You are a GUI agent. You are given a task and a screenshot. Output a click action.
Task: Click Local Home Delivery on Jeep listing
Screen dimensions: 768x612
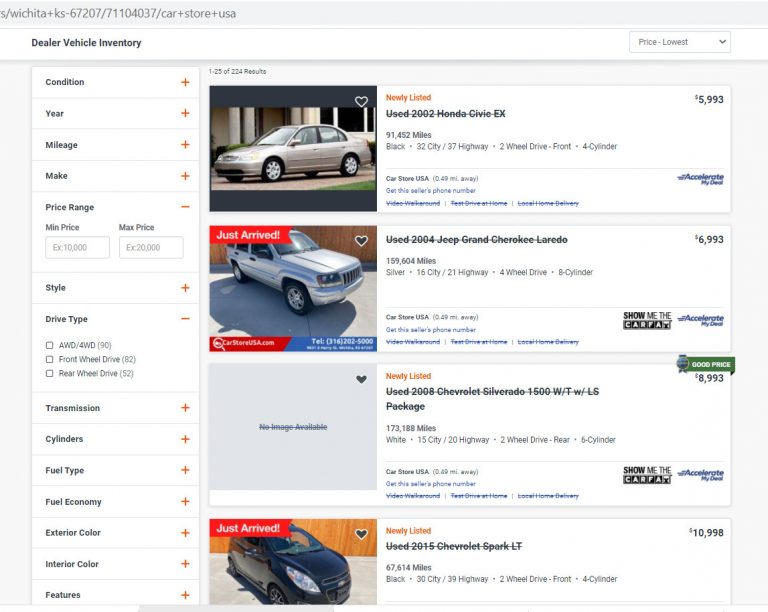(548, 342)
